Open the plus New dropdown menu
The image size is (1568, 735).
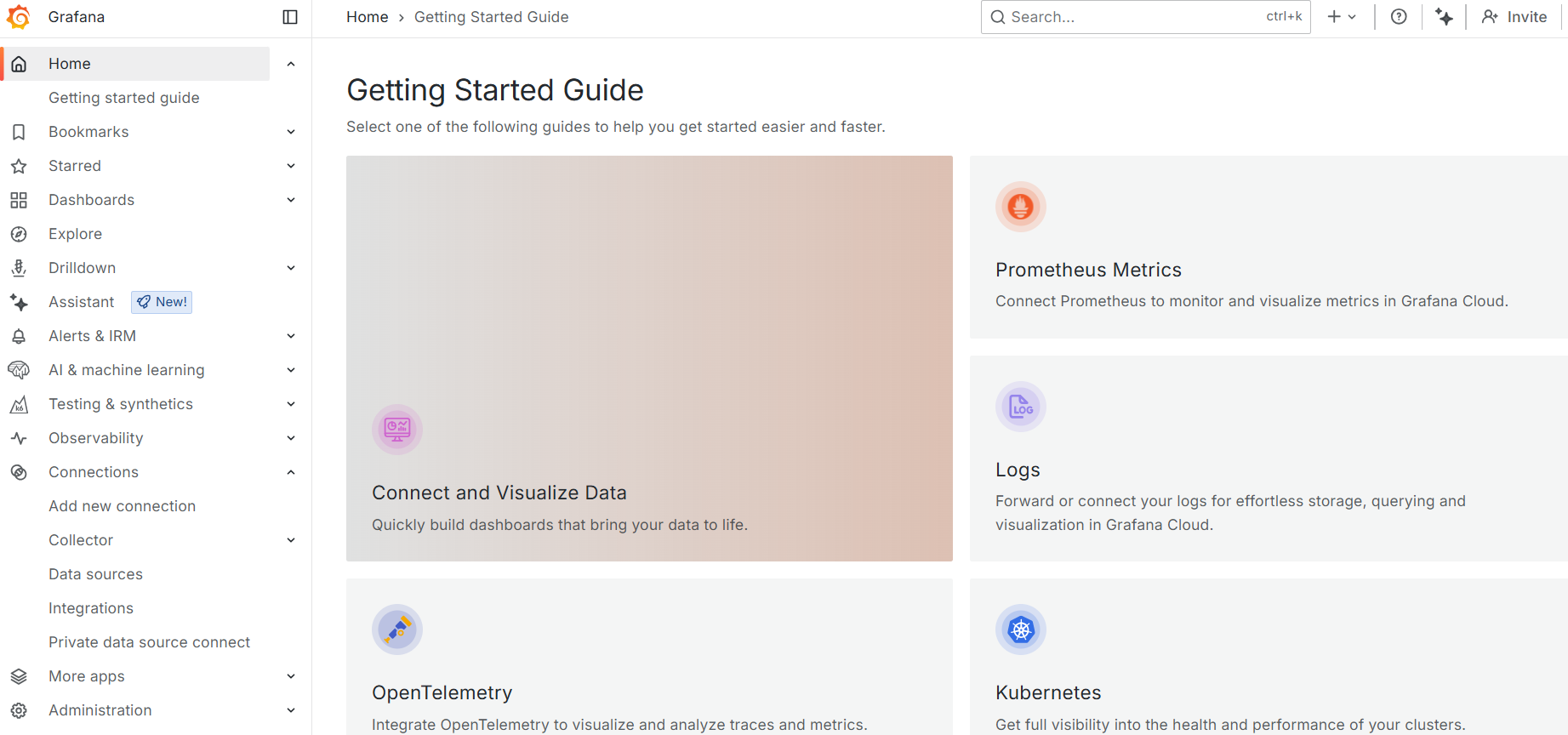tap(1342, 17)
